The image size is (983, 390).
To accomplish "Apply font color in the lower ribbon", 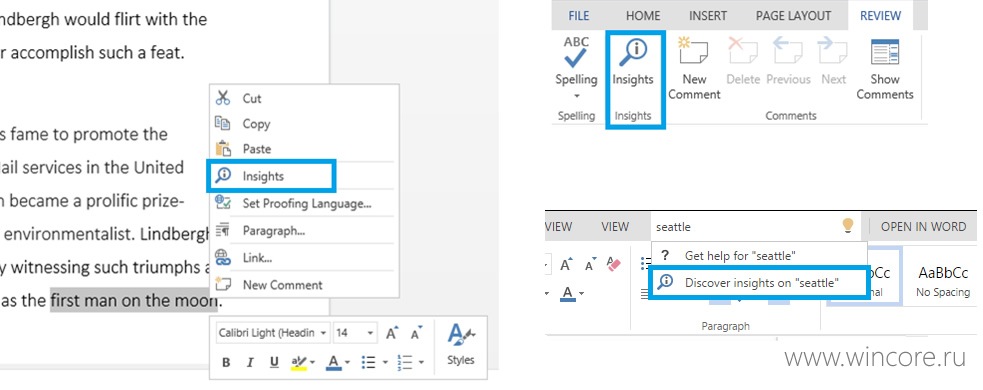I will point(568,293).
